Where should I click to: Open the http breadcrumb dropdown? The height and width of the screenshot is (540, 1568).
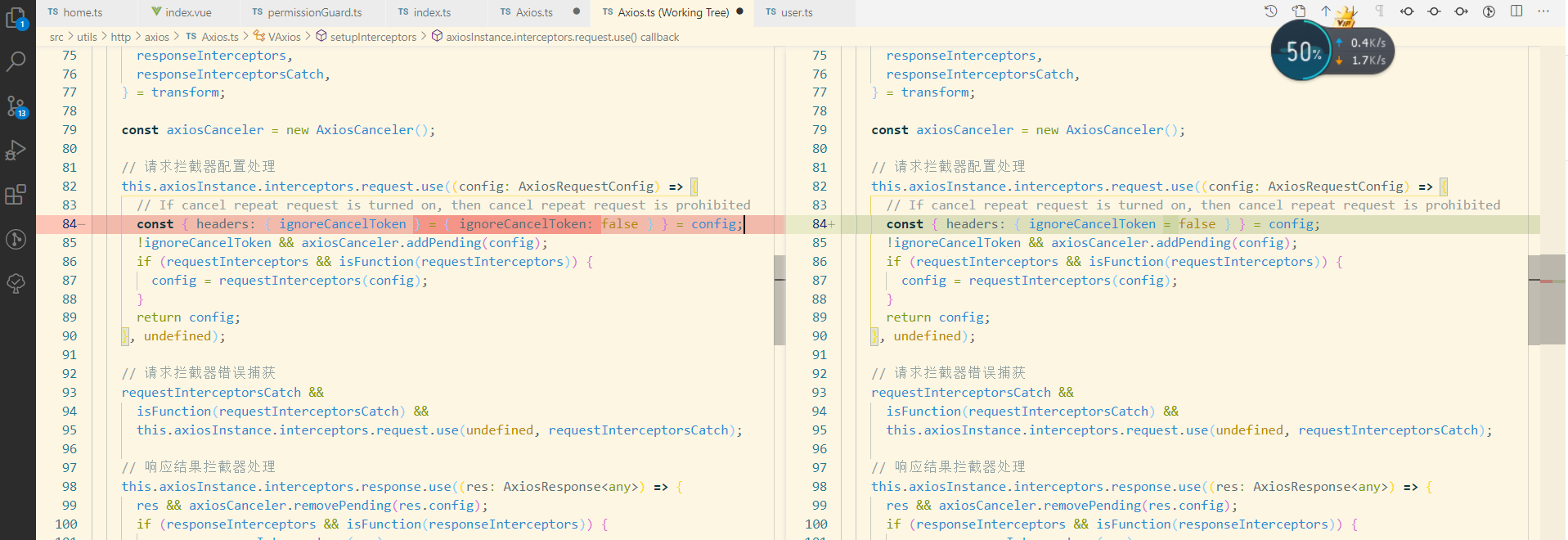(121, 37)
